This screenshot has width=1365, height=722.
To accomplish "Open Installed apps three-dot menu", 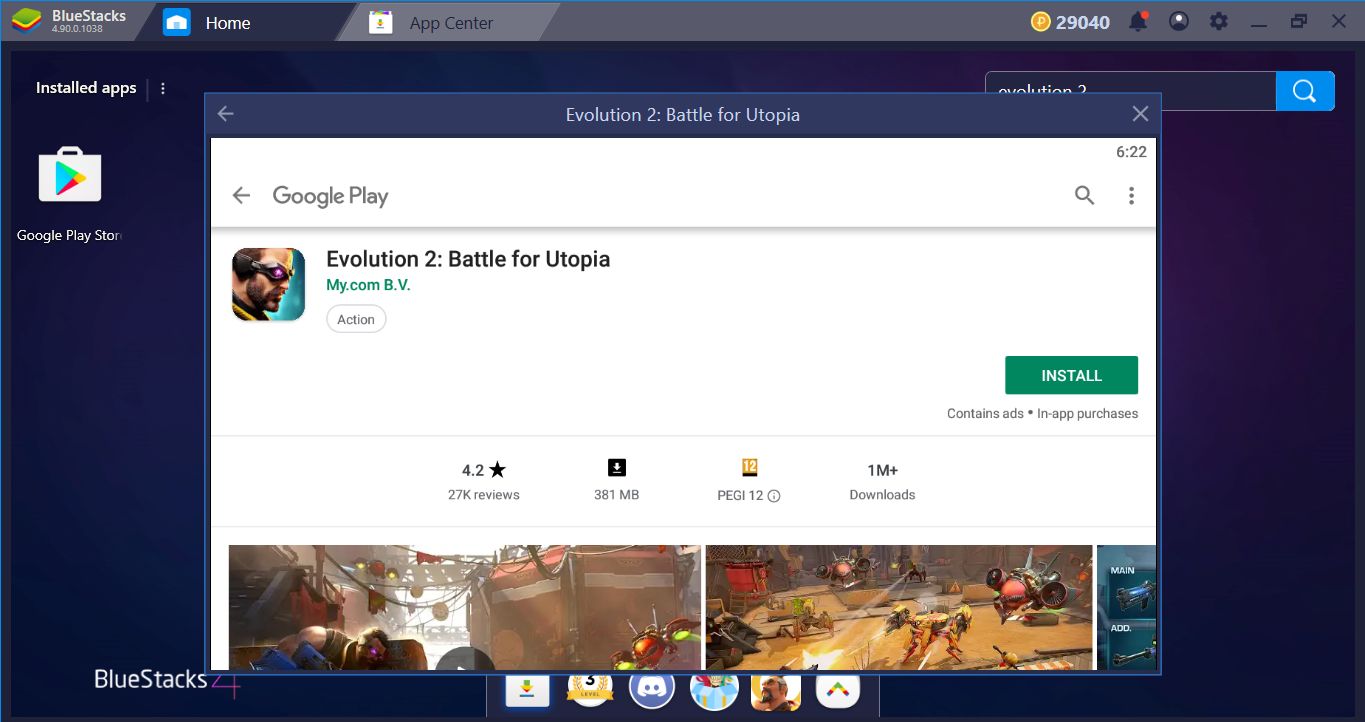I will click(x=163, y=88).
